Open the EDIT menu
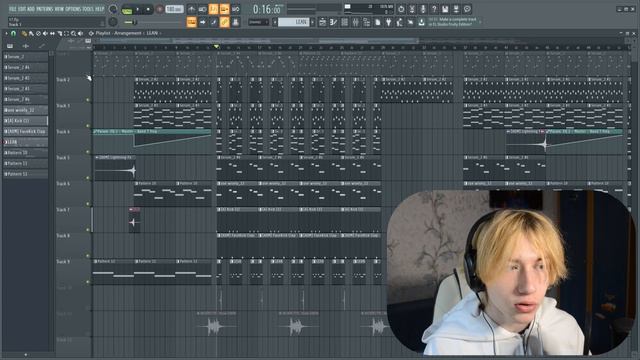Image resolution: width=640 pixels, height=360 pixels. click(x=21, y=9)
